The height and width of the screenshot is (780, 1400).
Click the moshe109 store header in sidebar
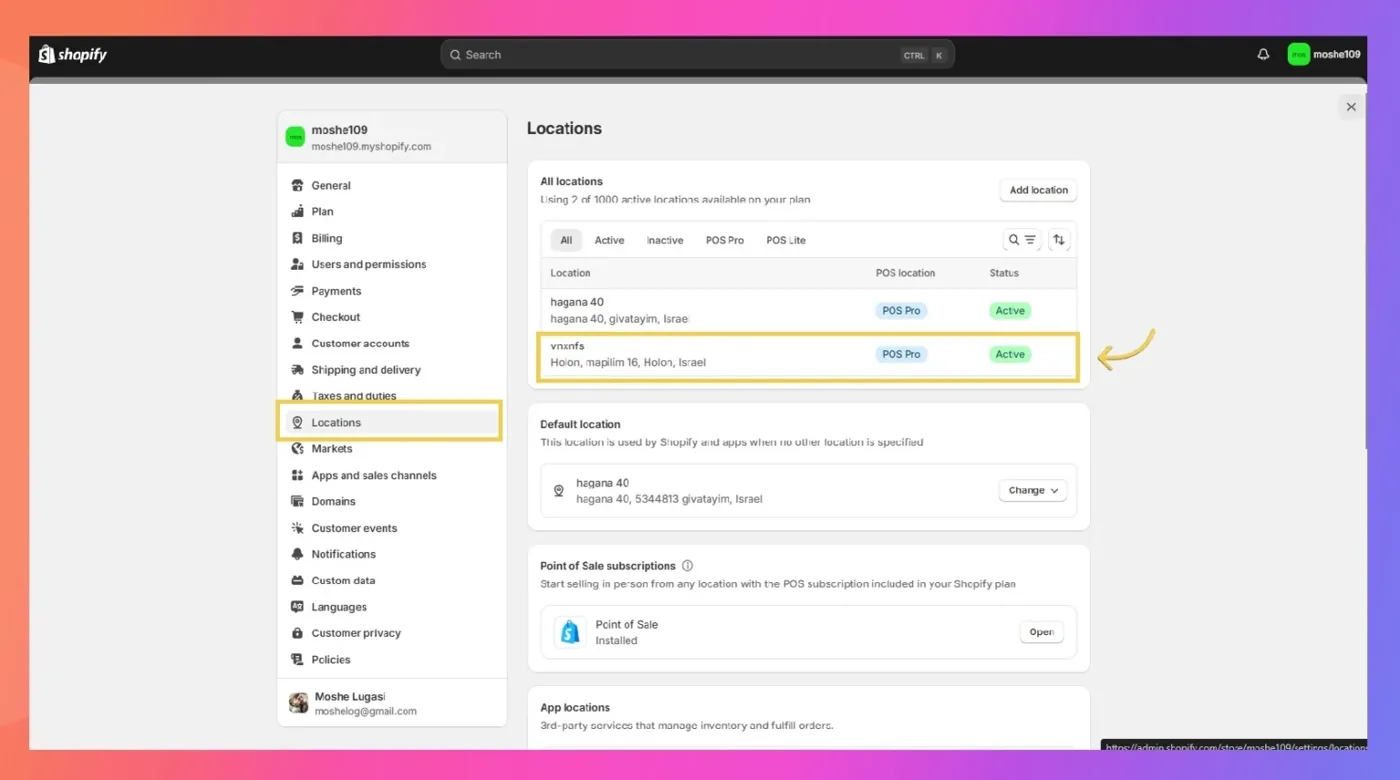[x=391, y=137]
